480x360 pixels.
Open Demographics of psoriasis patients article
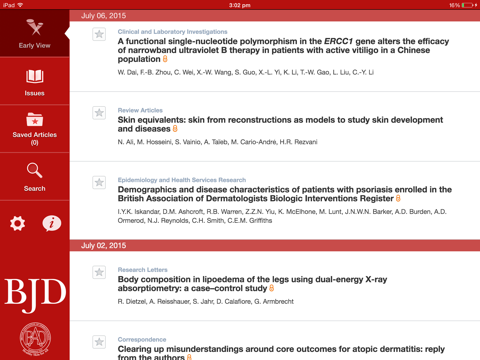(x=285, y=194)
